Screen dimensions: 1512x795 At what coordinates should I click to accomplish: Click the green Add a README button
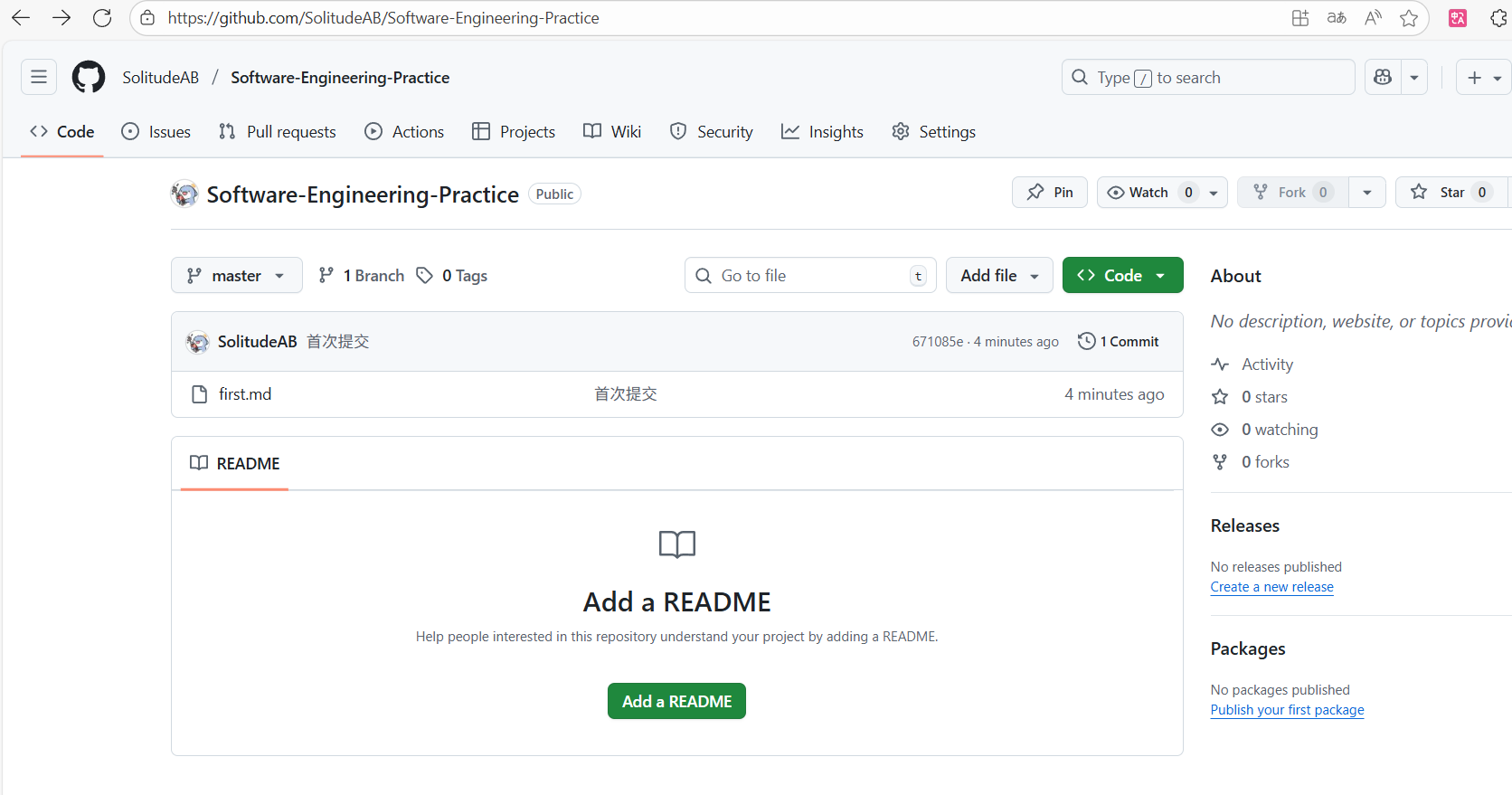(x=676, y=701)
